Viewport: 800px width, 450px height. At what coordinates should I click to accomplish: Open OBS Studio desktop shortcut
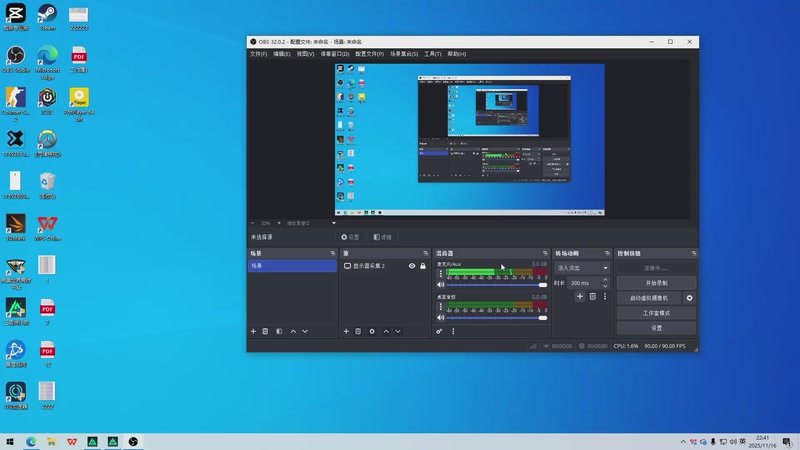tap(16, 60)
